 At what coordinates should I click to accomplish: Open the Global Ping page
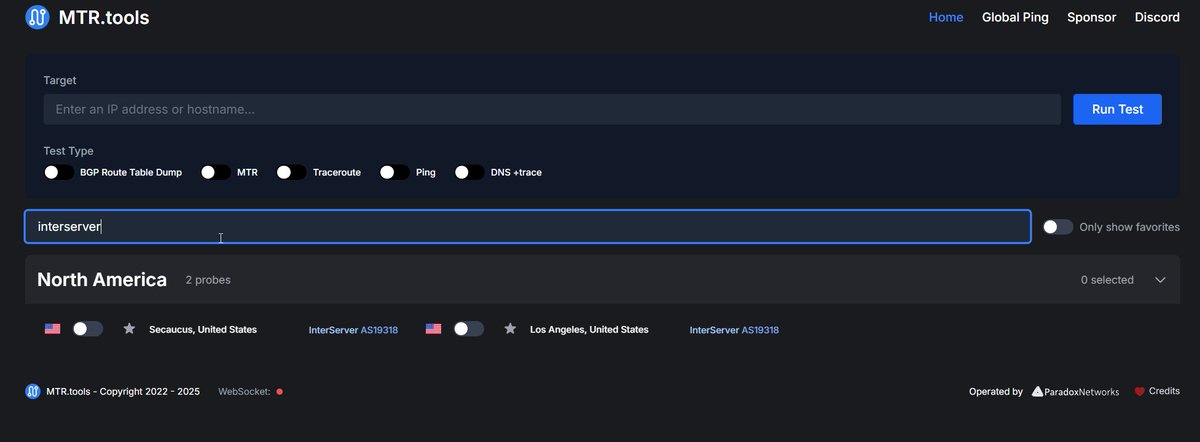(1015, 17)
